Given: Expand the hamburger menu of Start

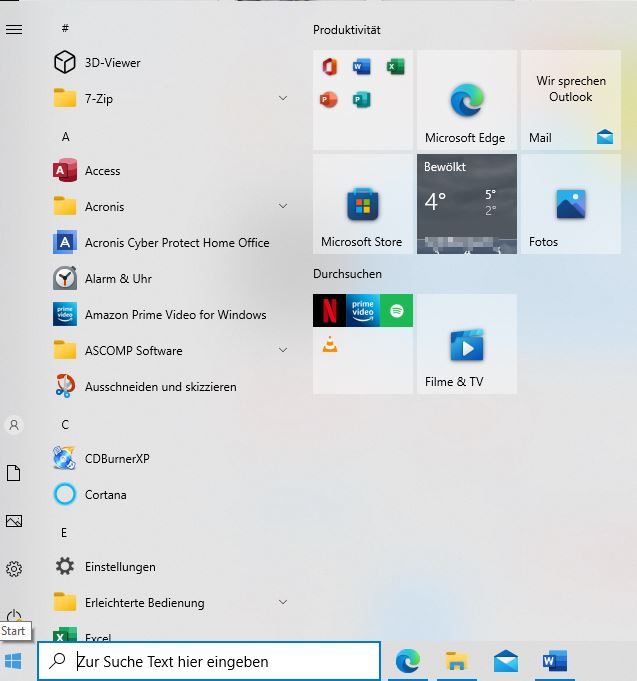Looking at the screenshot, I should 14,29.
